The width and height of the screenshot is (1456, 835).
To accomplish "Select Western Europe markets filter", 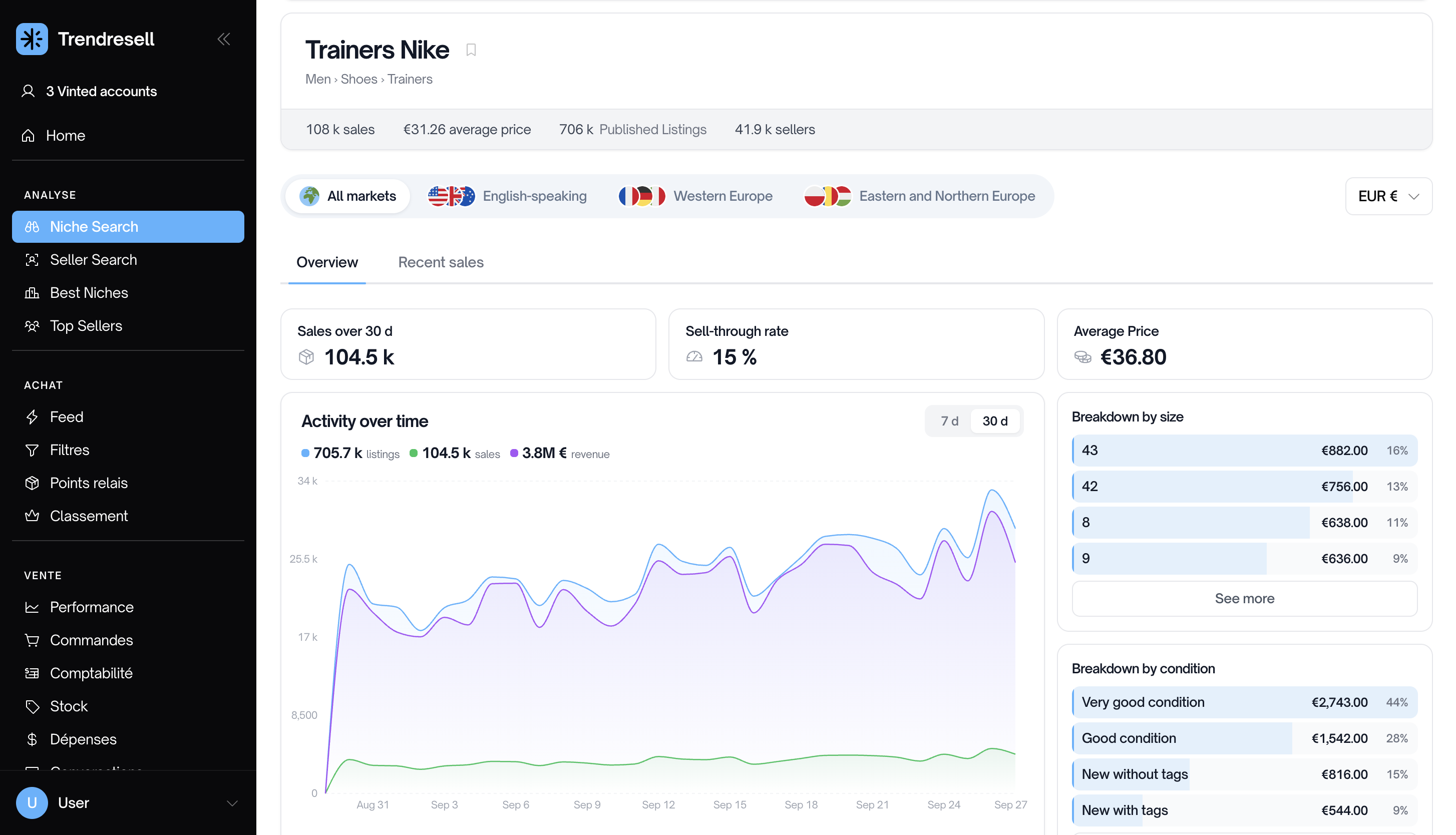I will coord(695,196).
